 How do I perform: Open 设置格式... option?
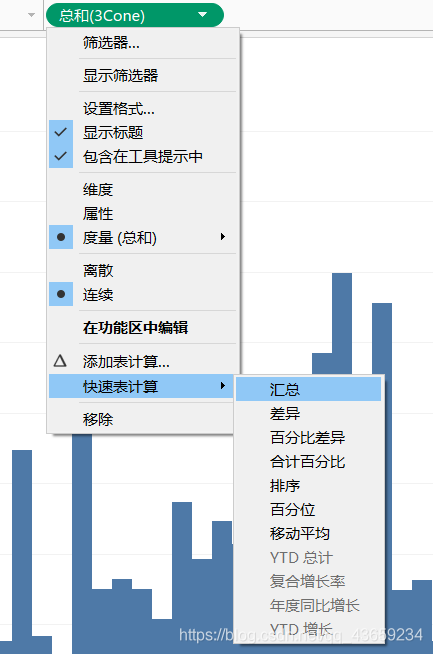(143, 108)
